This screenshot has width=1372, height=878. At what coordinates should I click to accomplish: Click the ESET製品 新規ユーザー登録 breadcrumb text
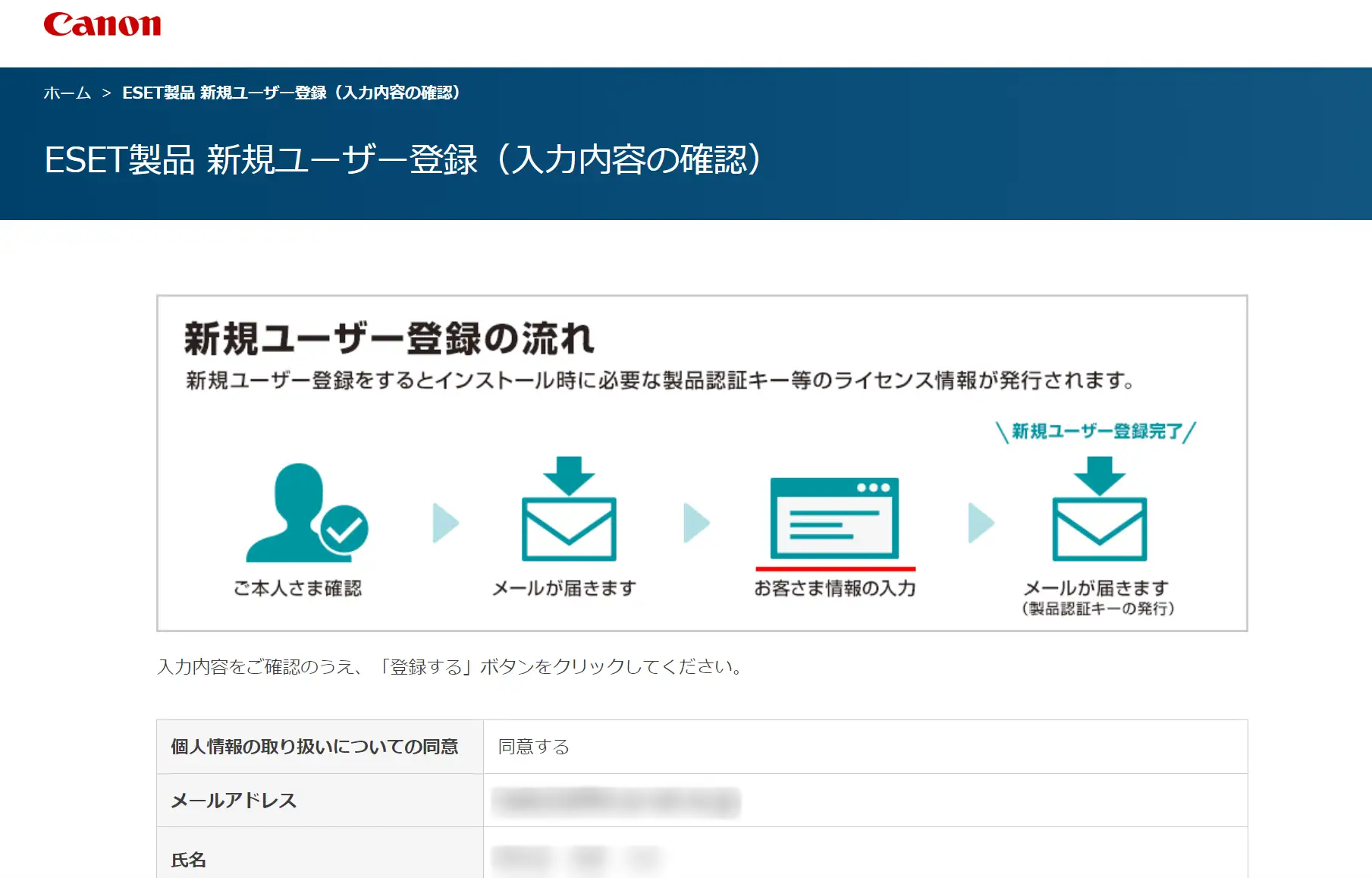click(291, 93)
